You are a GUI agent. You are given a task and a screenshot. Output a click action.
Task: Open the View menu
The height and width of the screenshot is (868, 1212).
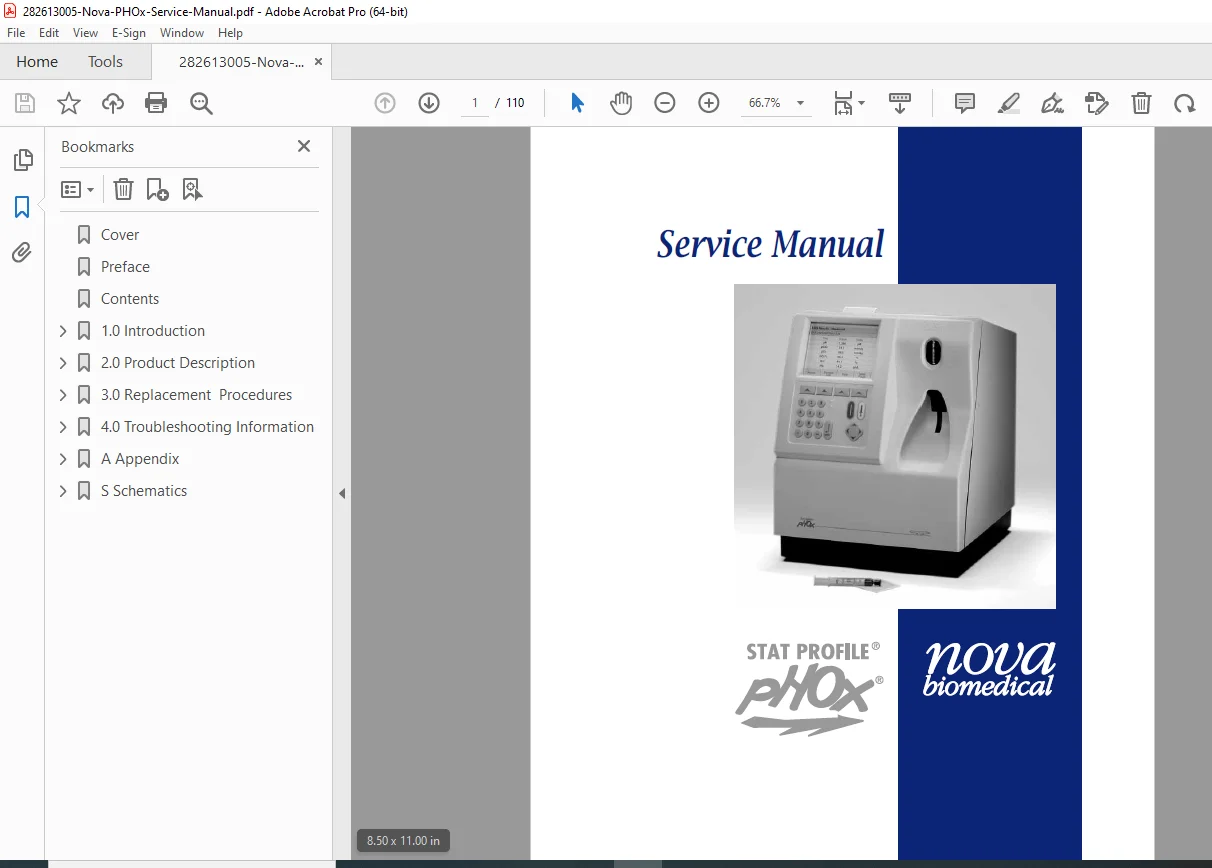(x=85, y=33)
